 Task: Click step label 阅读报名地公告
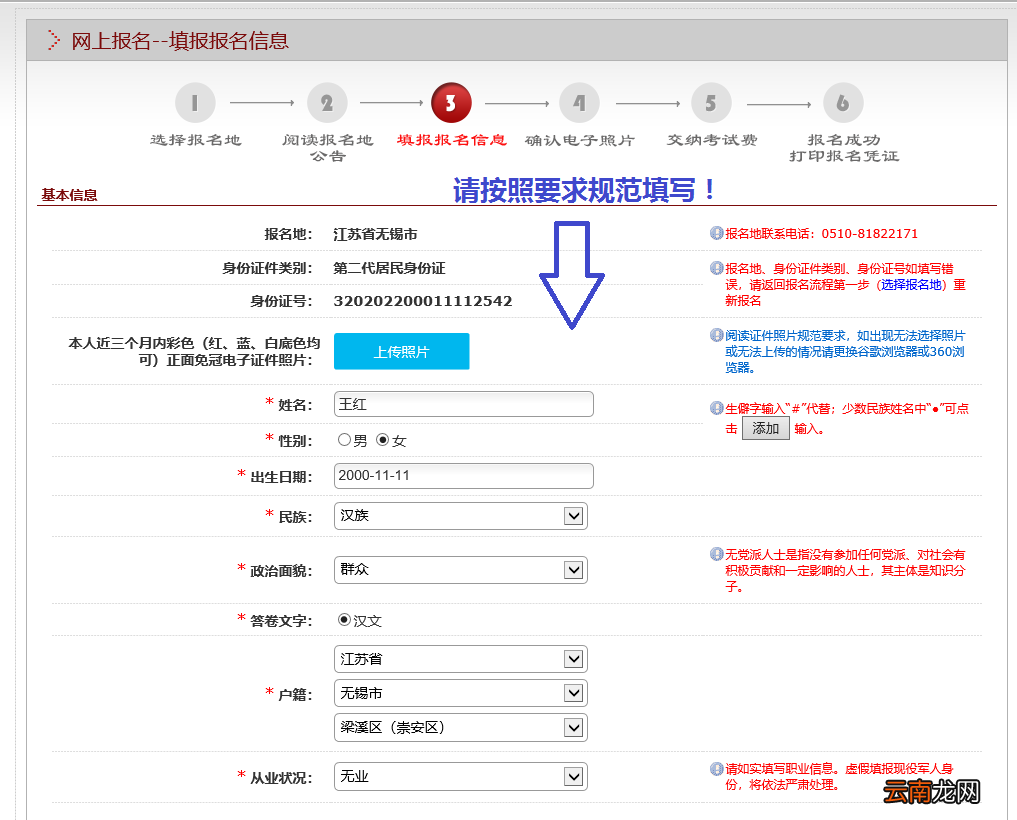[x=327, y=147]
